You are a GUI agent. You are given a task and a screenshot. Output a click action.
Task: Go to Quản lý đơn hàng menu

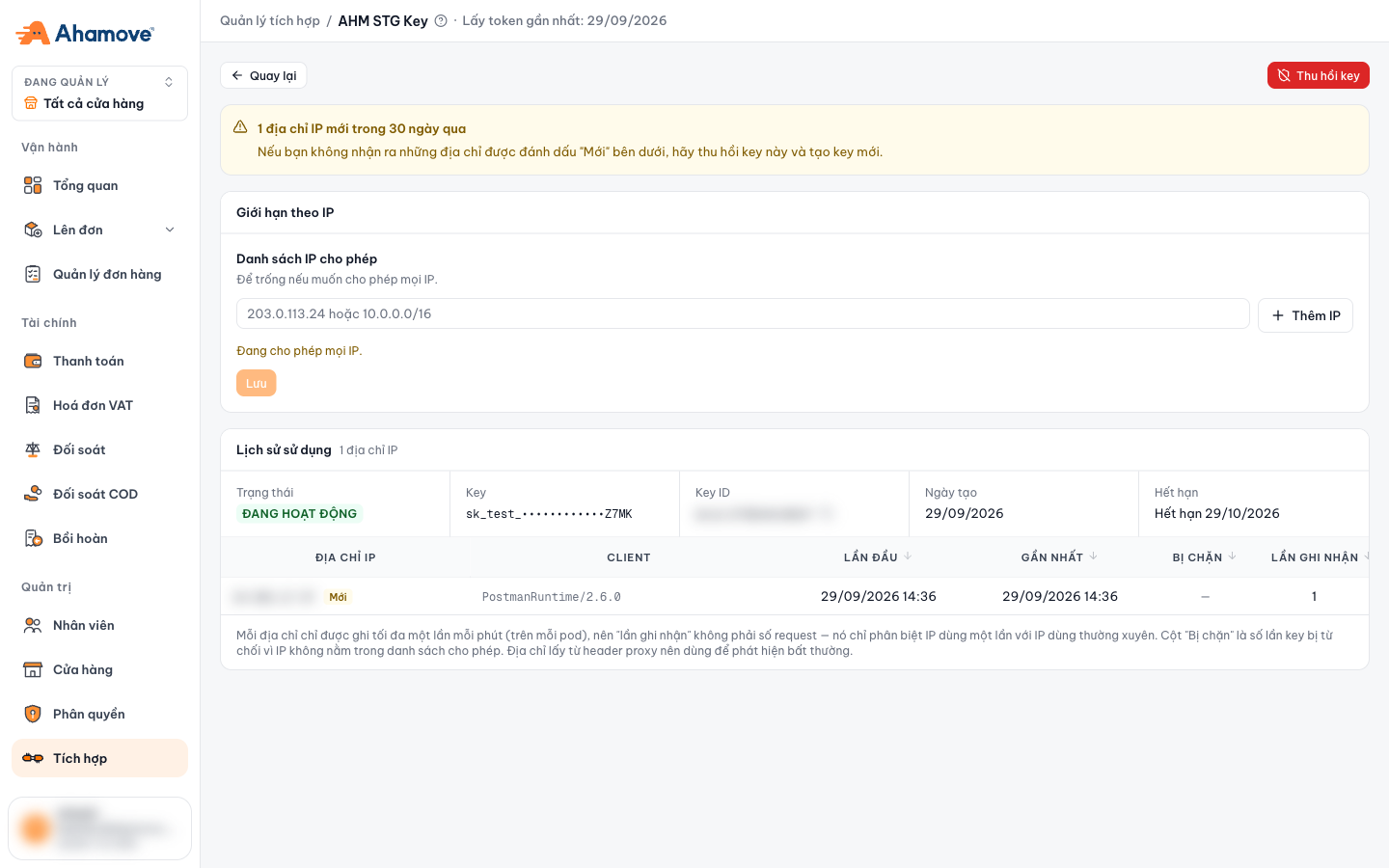point(99,274)
